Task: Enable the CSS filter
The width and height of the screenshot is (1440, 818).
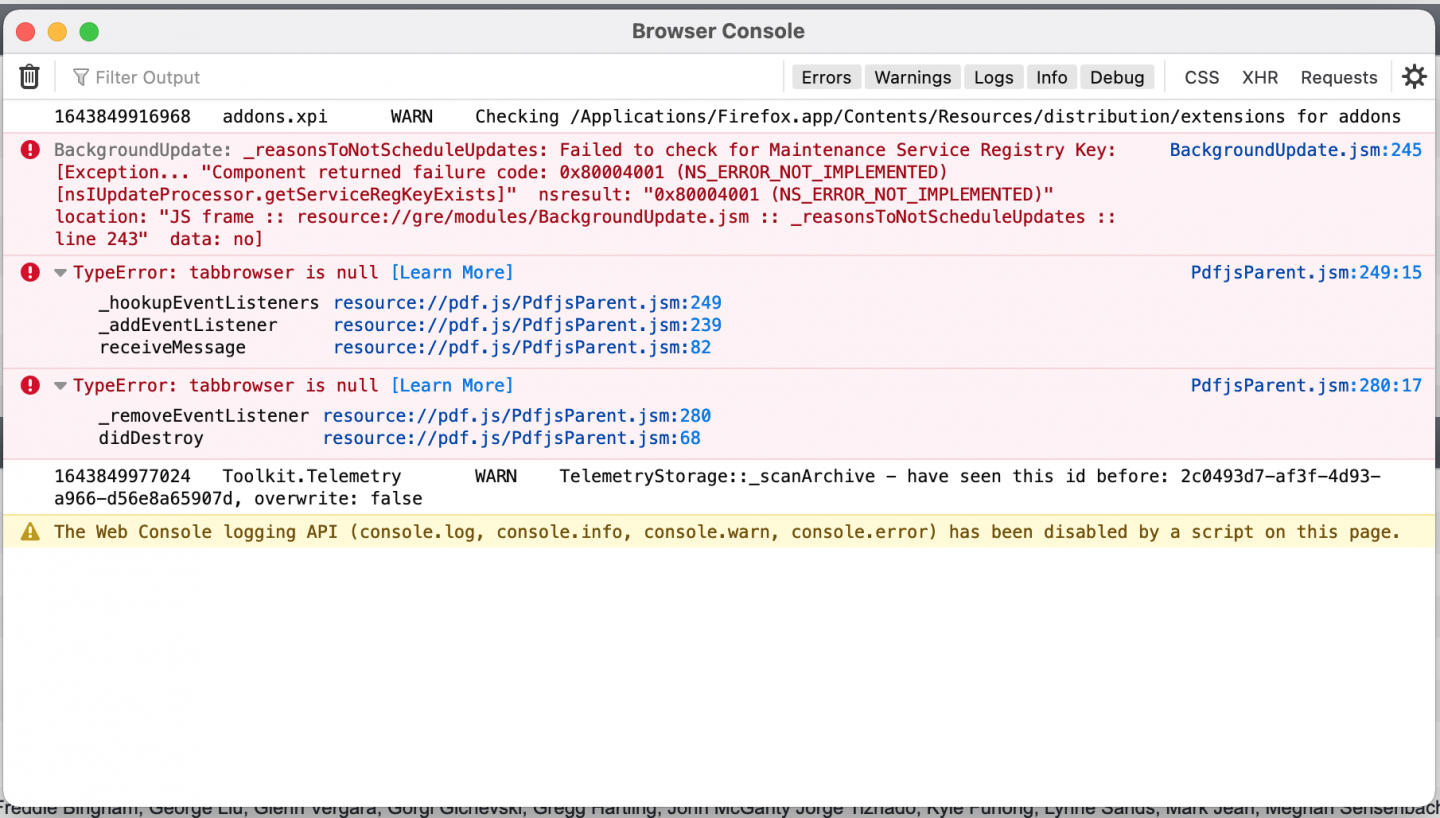Action: pyautogui.click(x=1202, y=77)
